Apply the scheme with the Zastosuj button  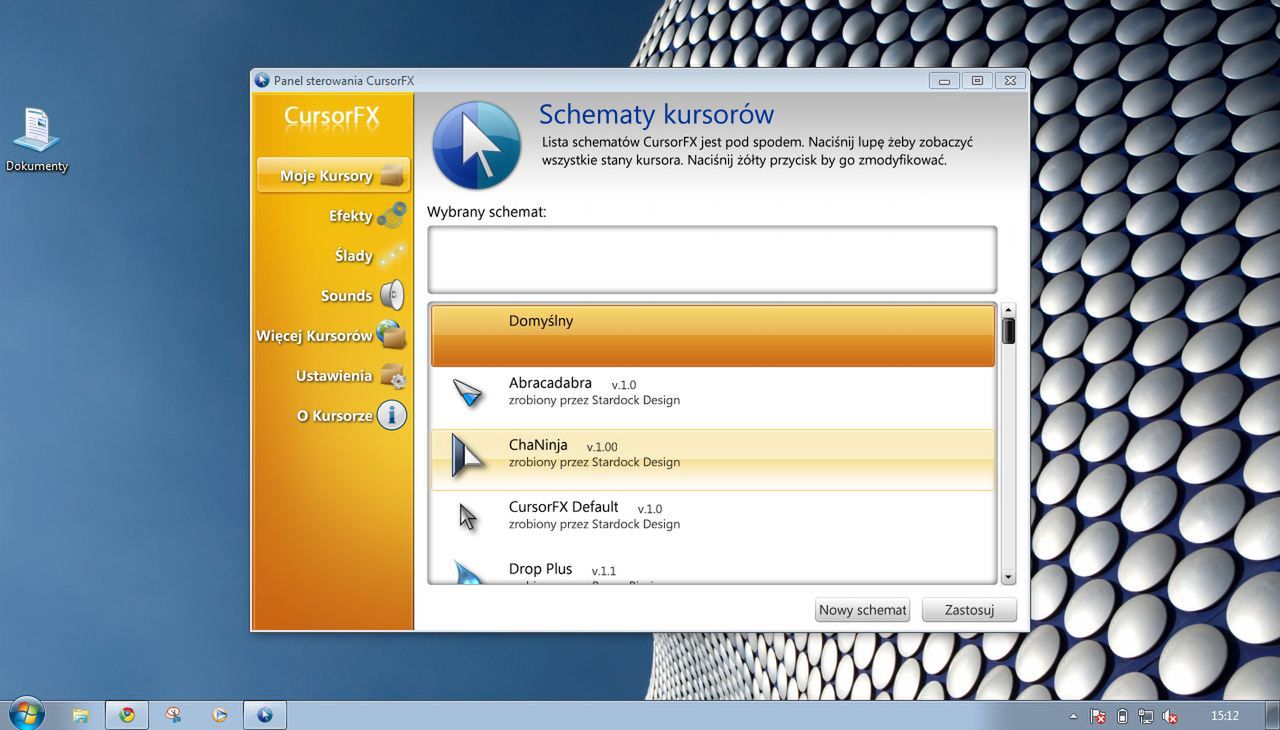(969, 610)
